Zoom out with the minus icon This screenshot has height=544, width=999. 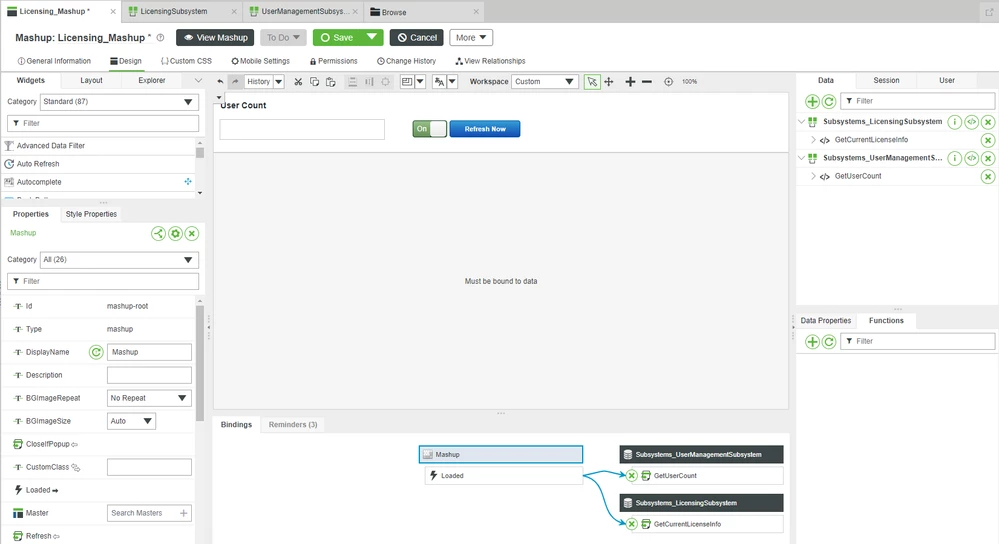tap(647, 82)
